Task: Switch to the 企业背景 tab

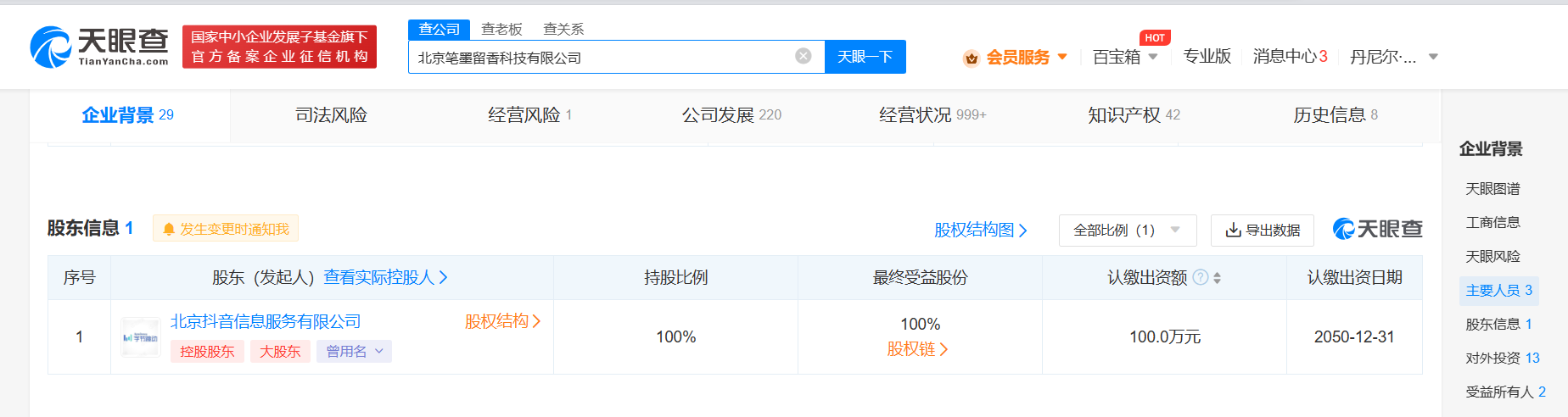Action: pos(128,115)
